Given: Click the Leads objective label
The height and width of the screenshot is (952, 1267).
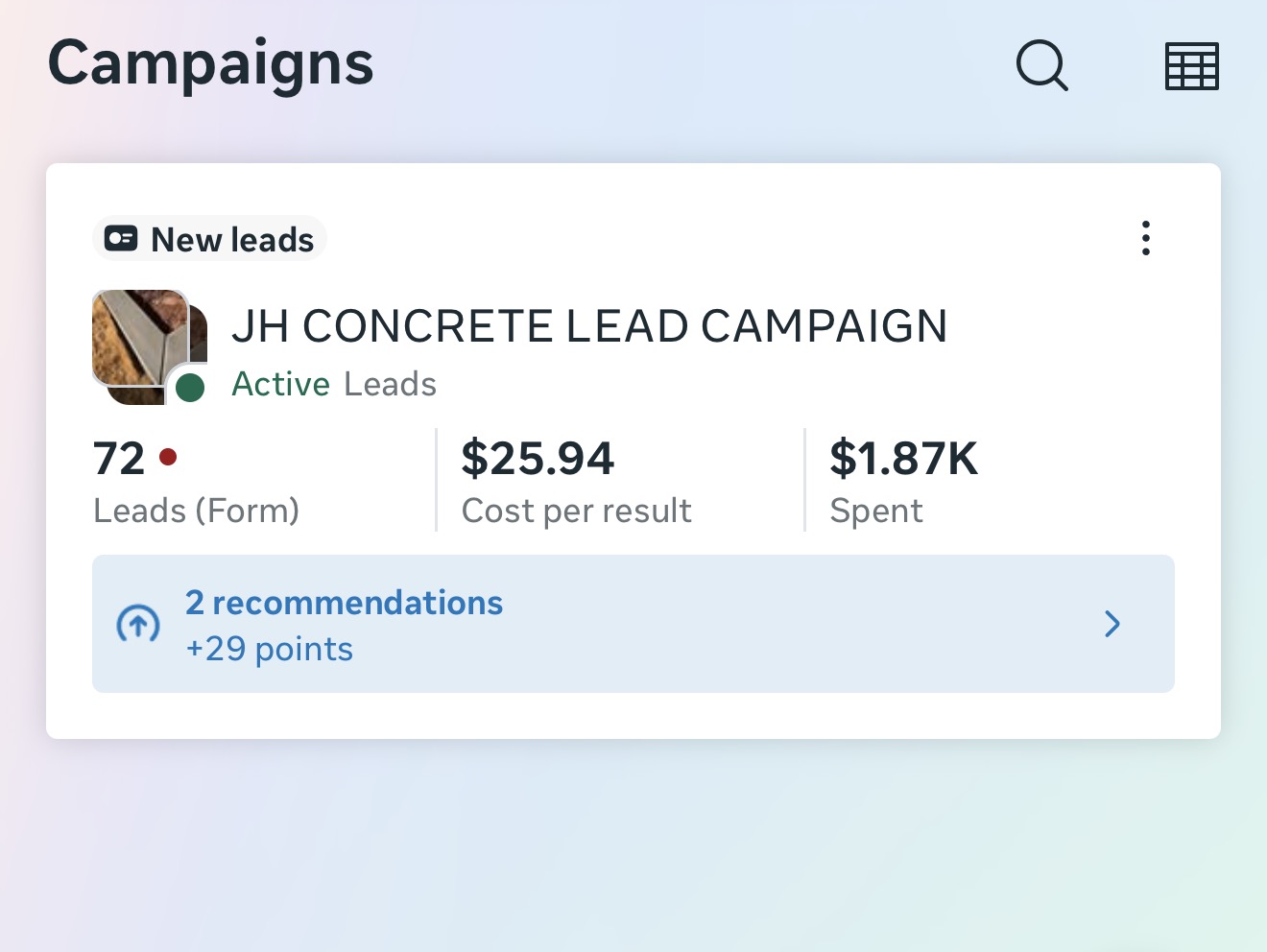Looking at the screenshot, I should click(390, 384).
